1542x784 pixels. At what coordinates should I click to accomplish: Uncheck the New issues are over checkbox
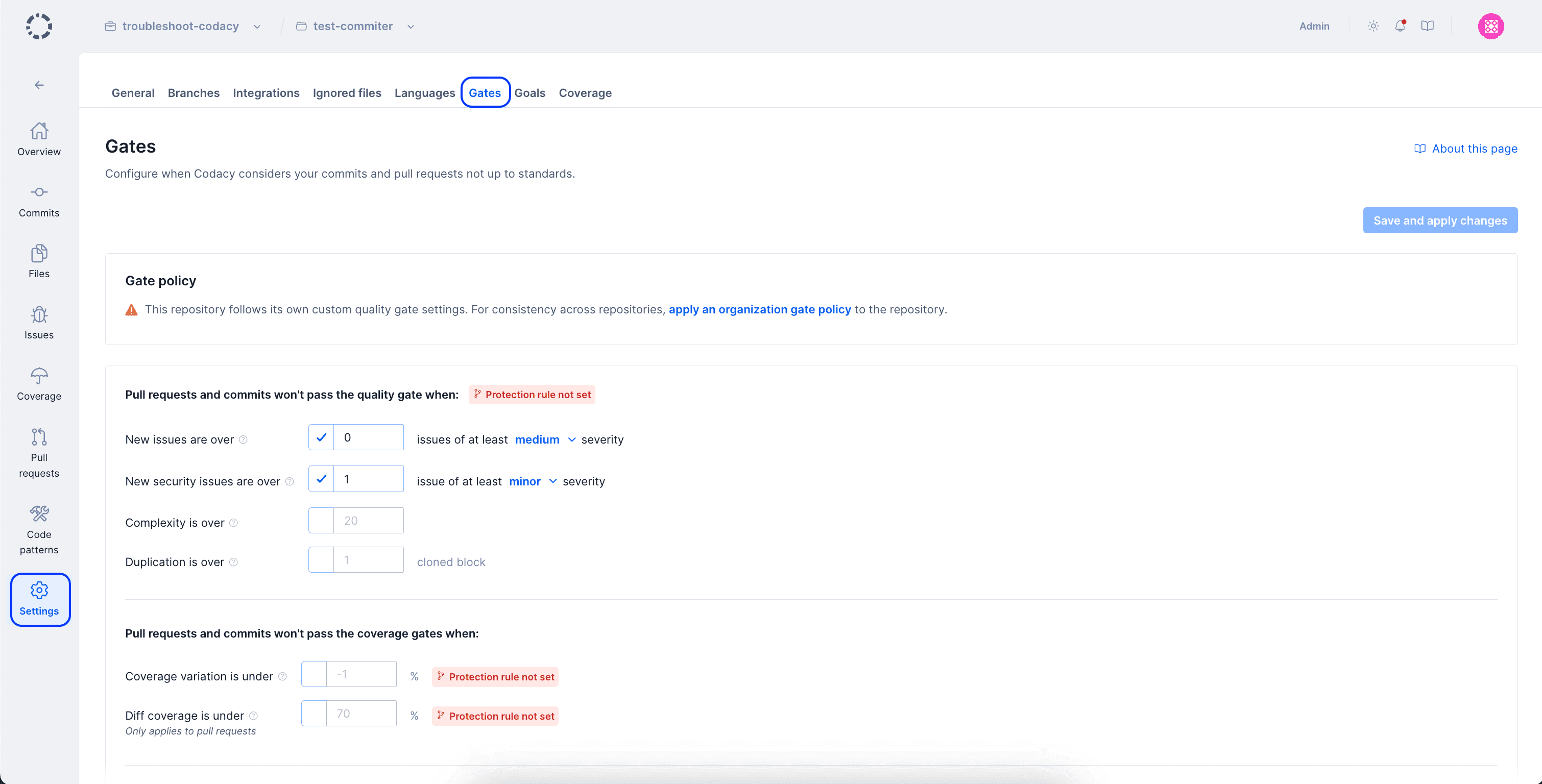click(x=322, y=437)
